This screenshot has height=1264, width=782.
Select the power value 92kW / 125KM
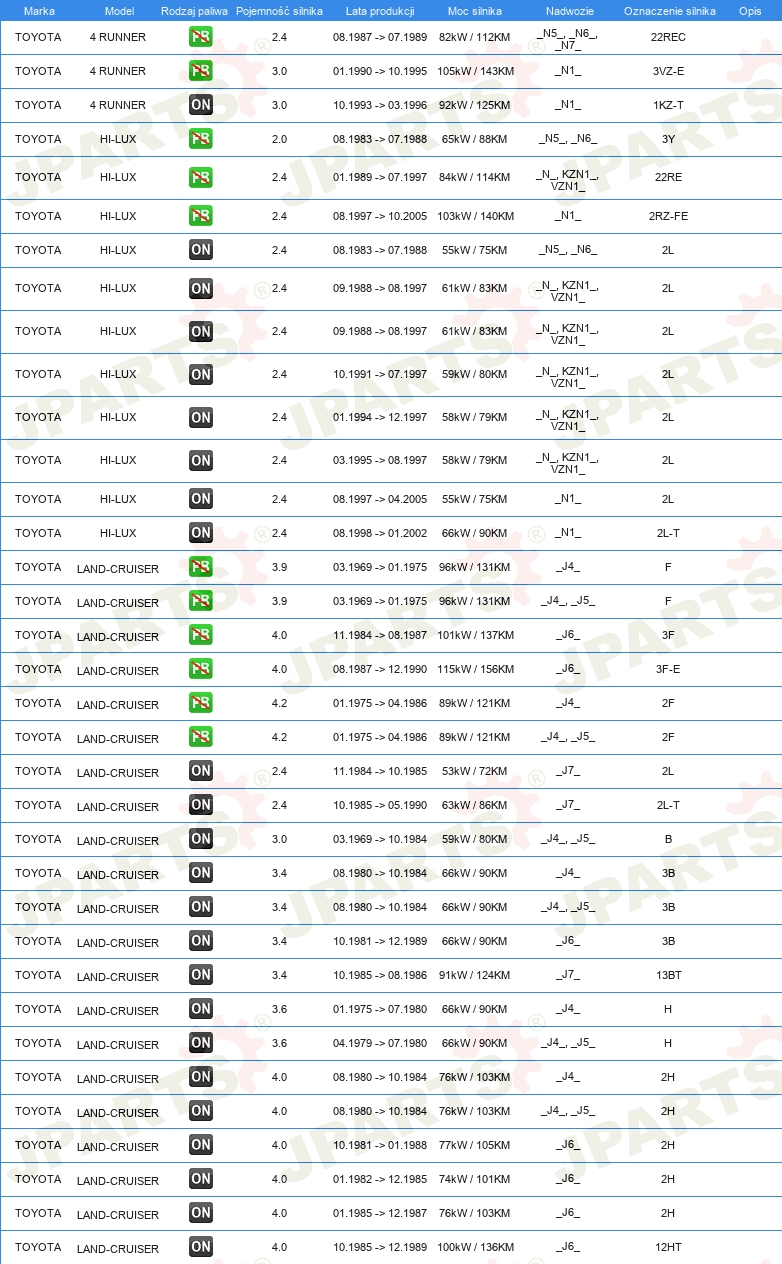pyautogui.click(x=475, y=105)
